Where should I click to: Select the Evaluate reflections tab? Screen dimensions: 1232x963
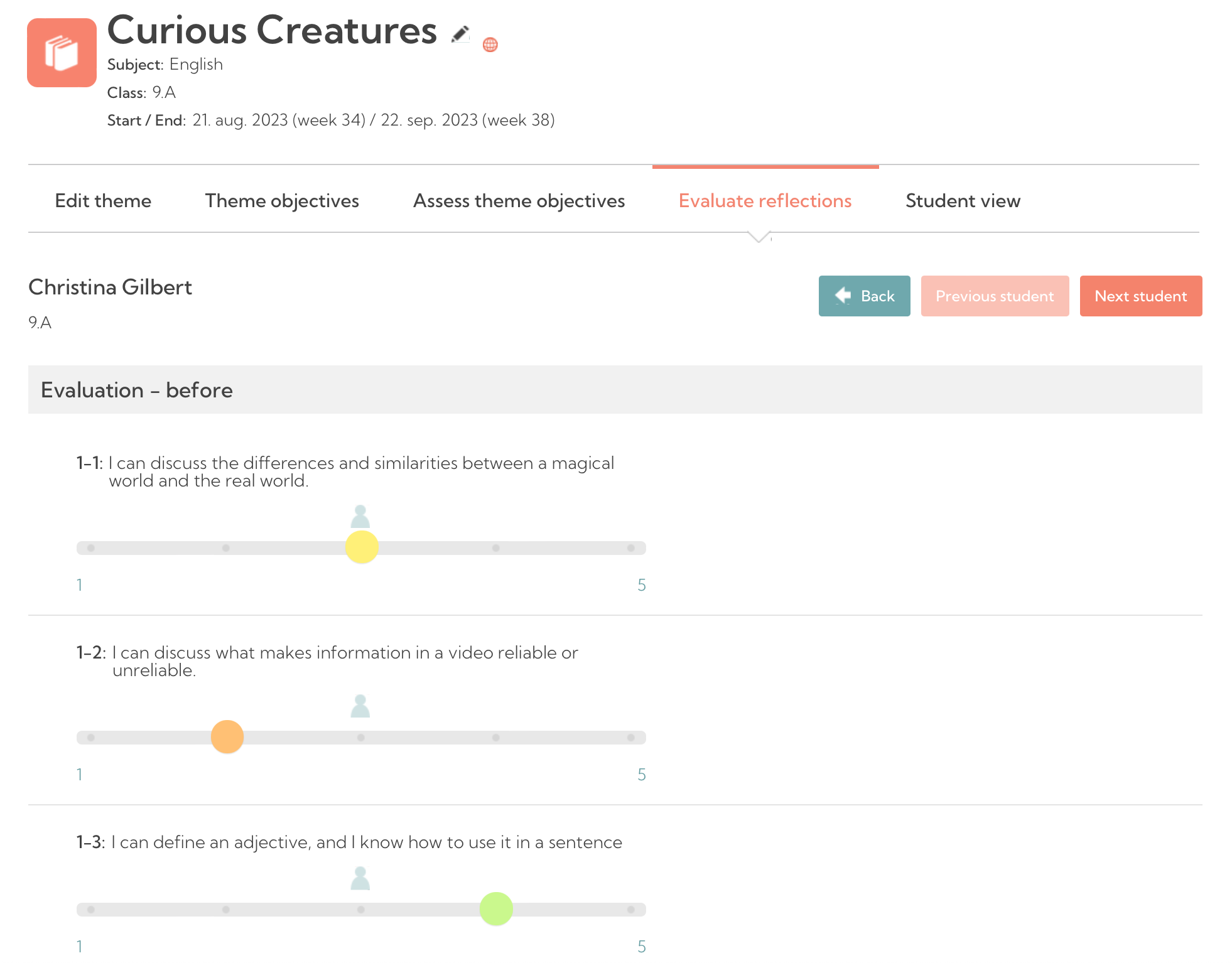pos(765,201)
